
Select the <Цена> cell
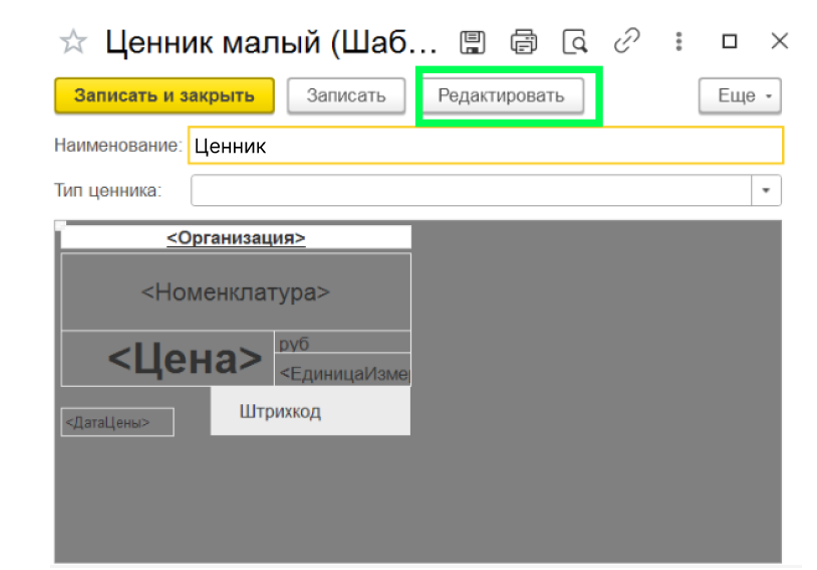pos(168,358)
